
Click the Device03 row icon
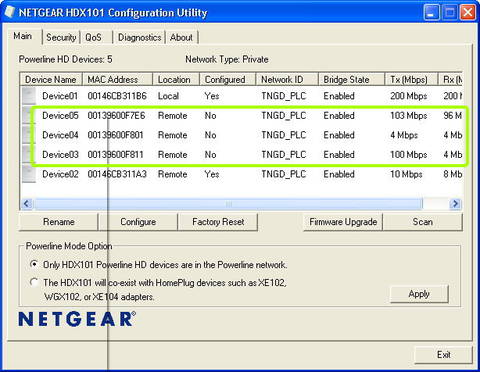29,154
